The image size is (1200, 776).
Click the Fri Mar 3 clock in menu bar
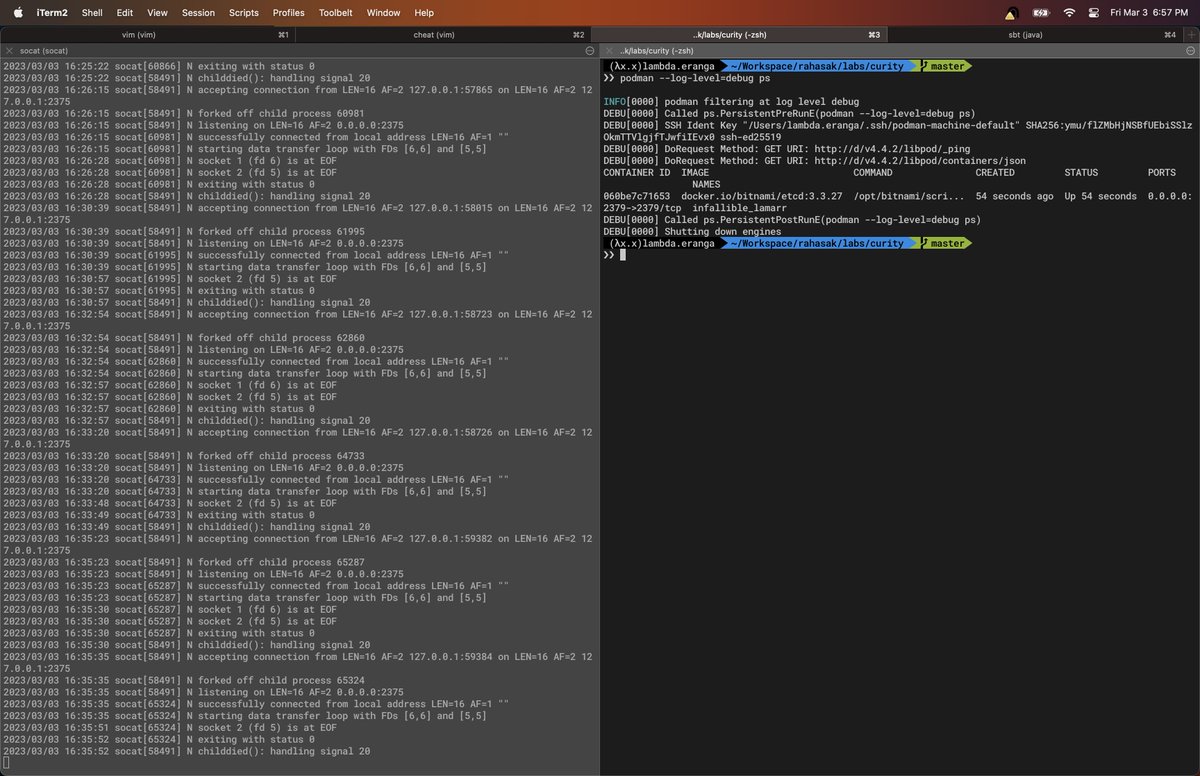1152,13
